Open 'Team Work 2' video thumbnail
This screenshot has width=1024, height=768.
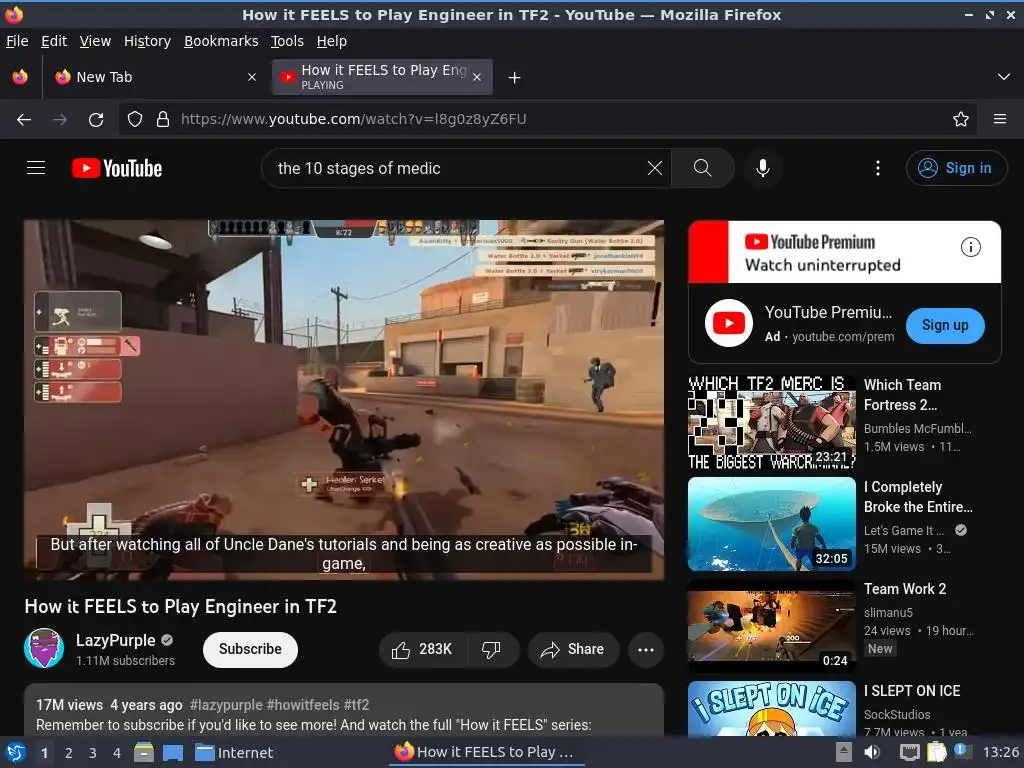tap(772, 626)
